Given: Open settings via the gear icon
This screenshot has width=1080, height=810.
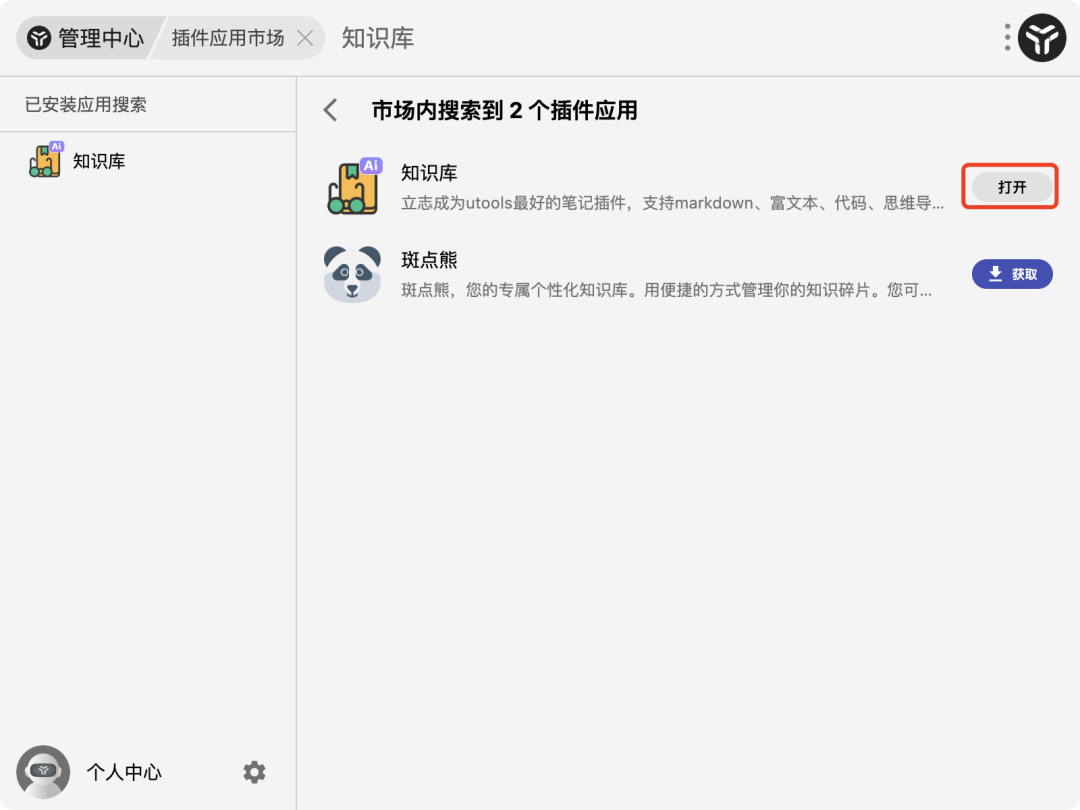Looking at the screenshot, I should click(x=254, y=772).
